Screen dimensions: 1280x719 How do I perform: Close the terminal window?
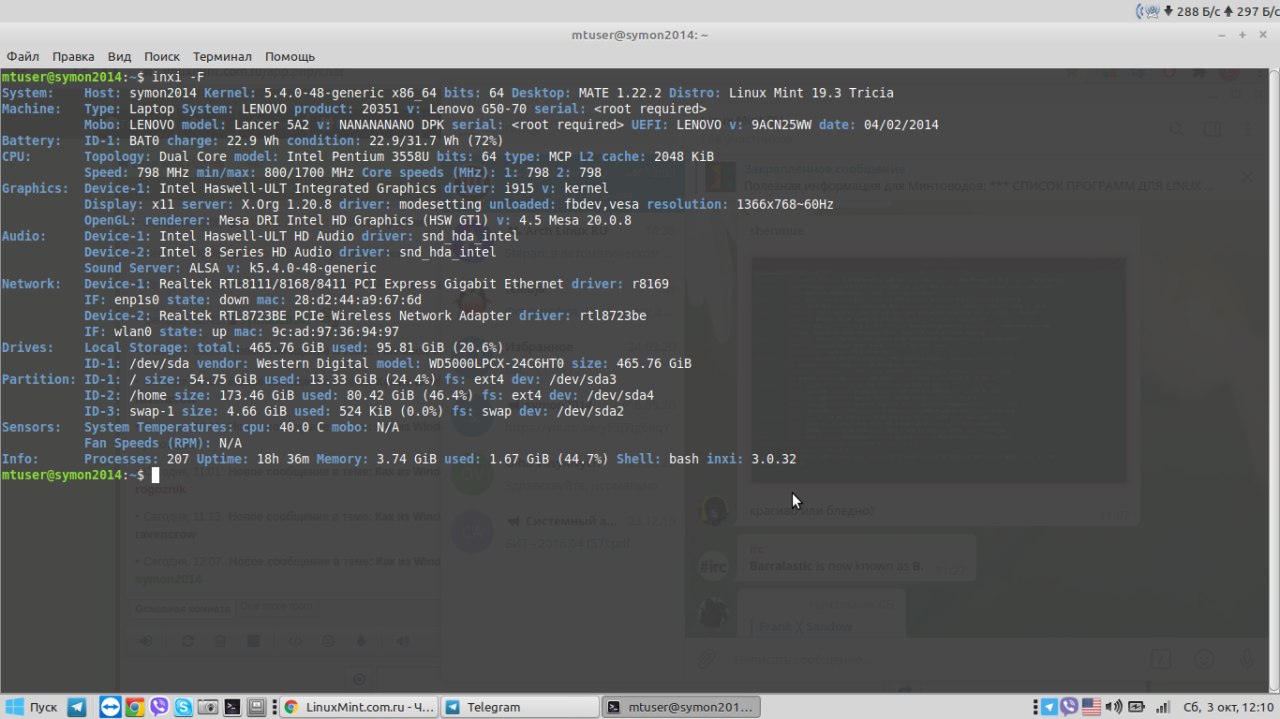(1261, 35)
